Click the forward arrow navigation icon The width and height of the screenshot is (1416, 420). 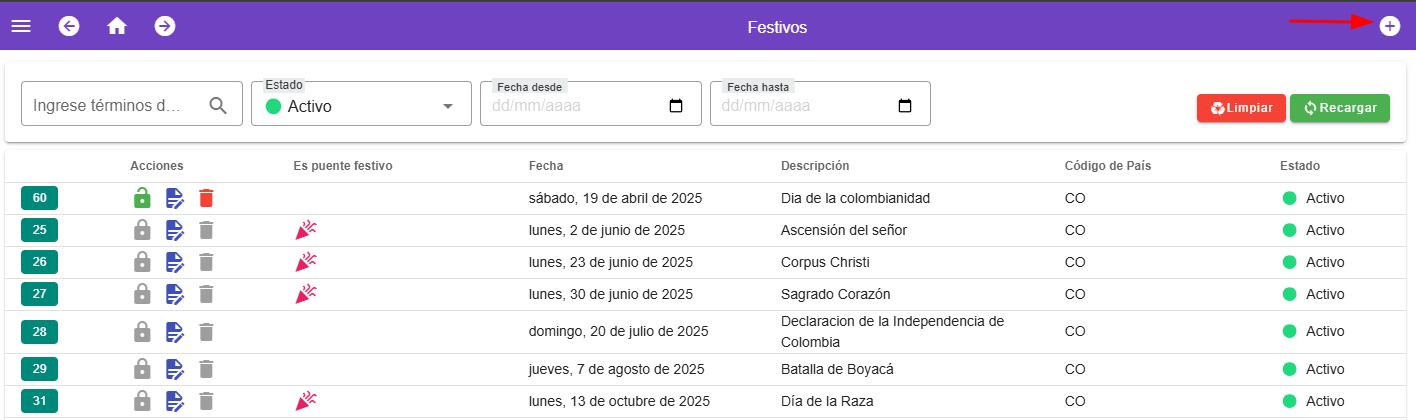pos(165,26)
